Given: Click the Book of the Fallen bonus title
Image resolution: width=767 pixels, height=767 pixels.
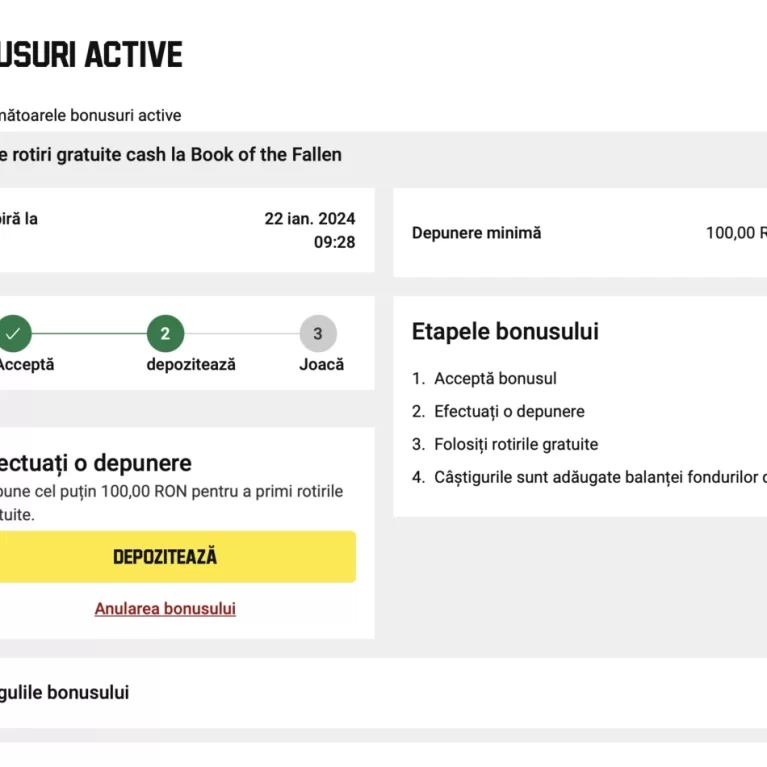Looking at the screenshot, I should tap(171, 155).
